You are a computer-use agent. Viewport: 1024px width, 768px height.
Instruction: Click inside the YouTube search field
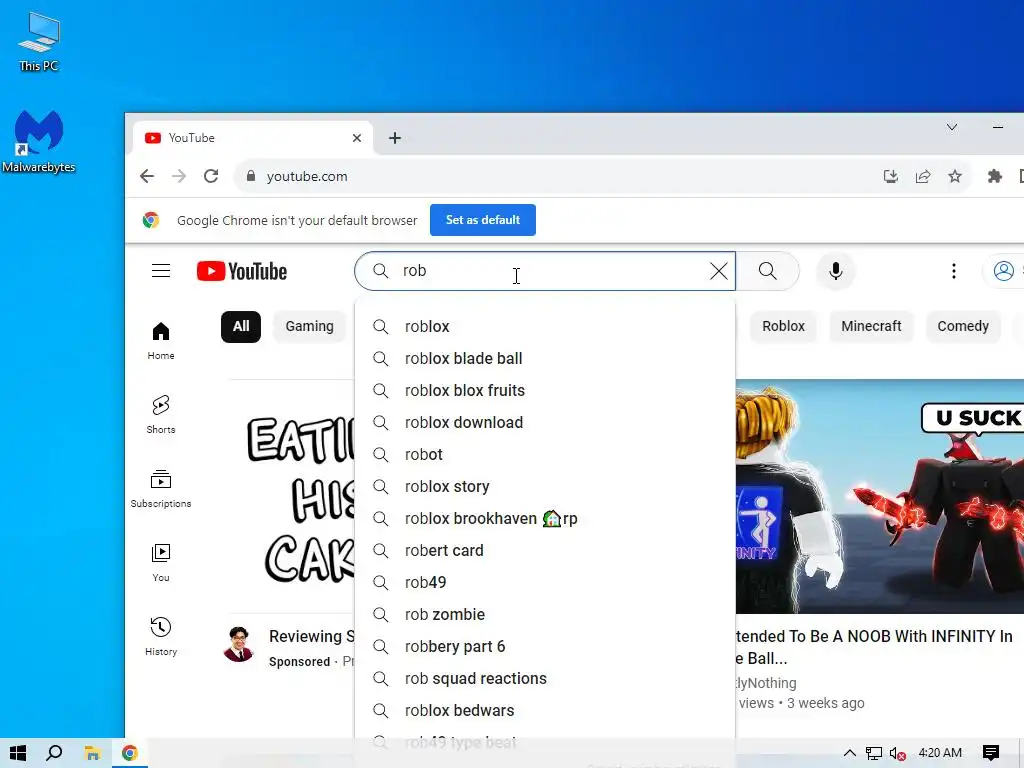545,271
